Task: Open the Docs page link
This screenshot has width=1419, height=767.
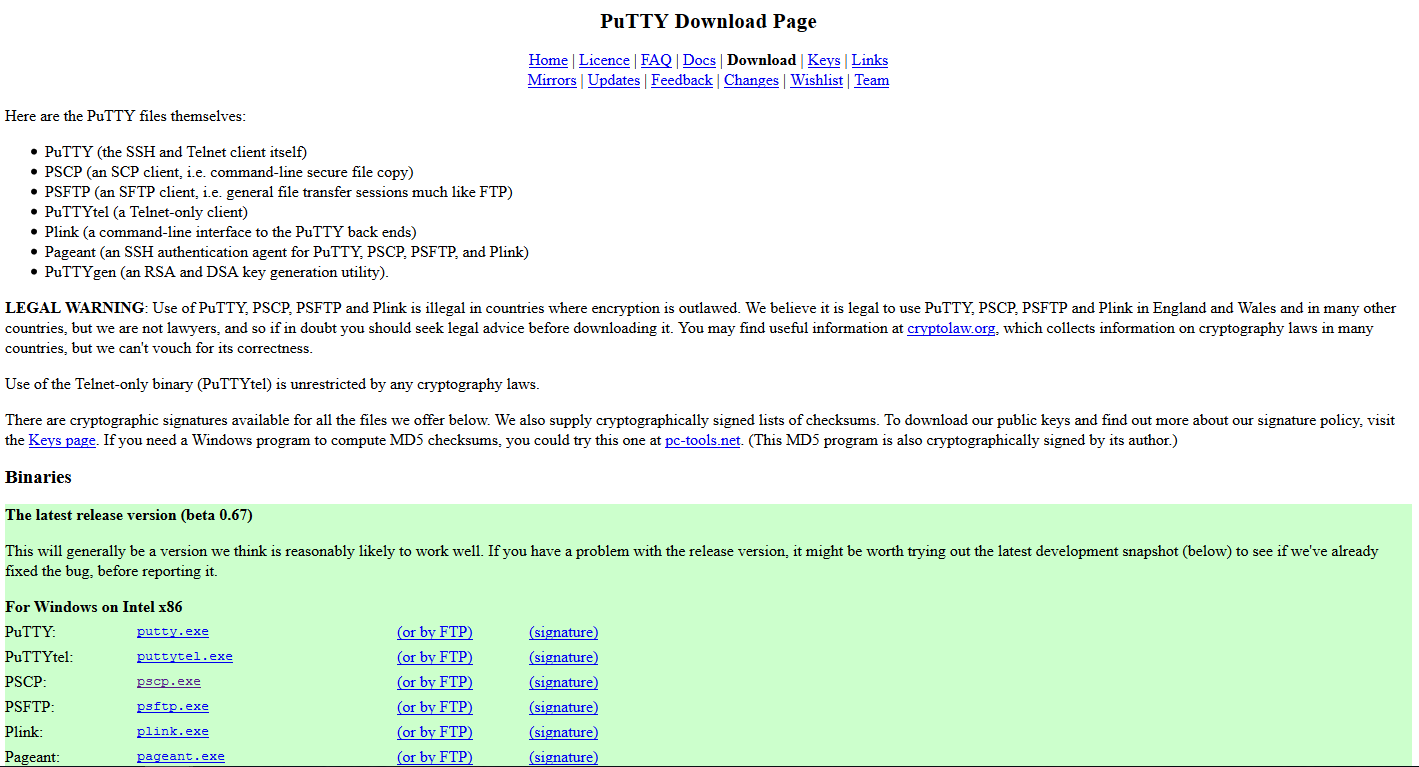Action: coord(699,60)
